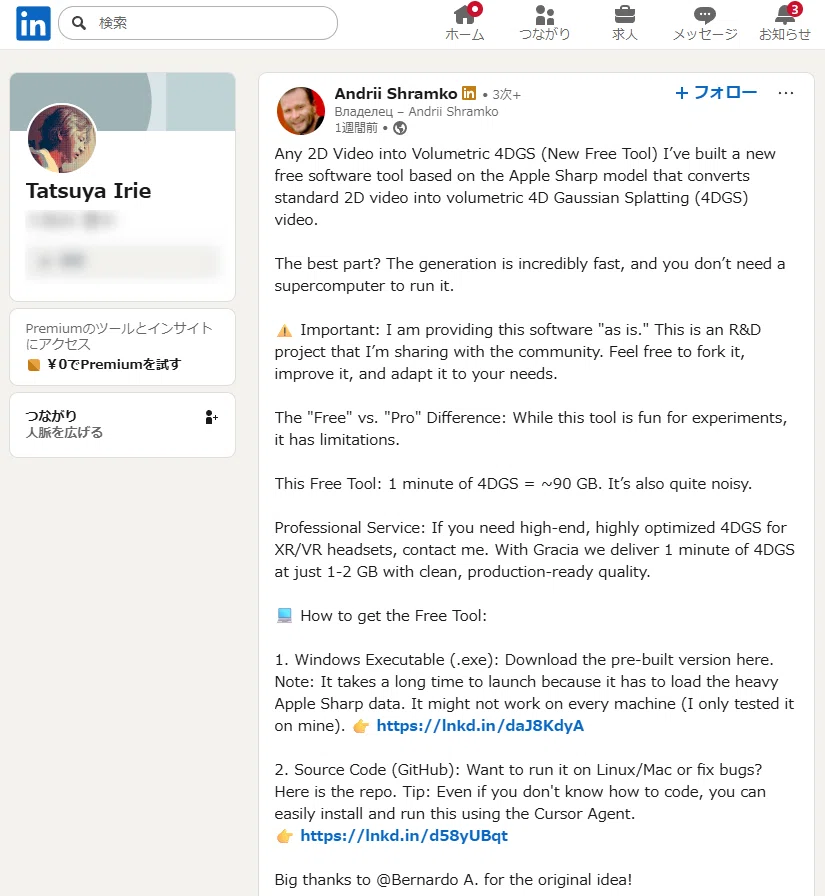
Task: Open the link lnkd.in/daJ8KdyA
Action: click(x=480, y=726)
